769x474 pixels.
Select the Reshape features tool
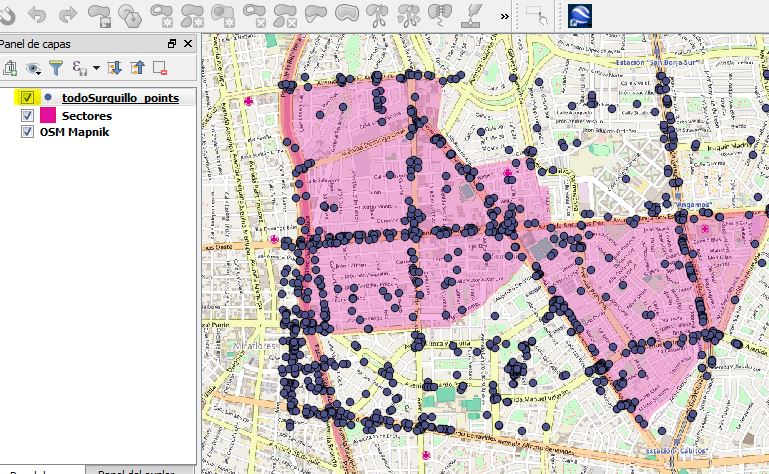(x=315, y=14)
